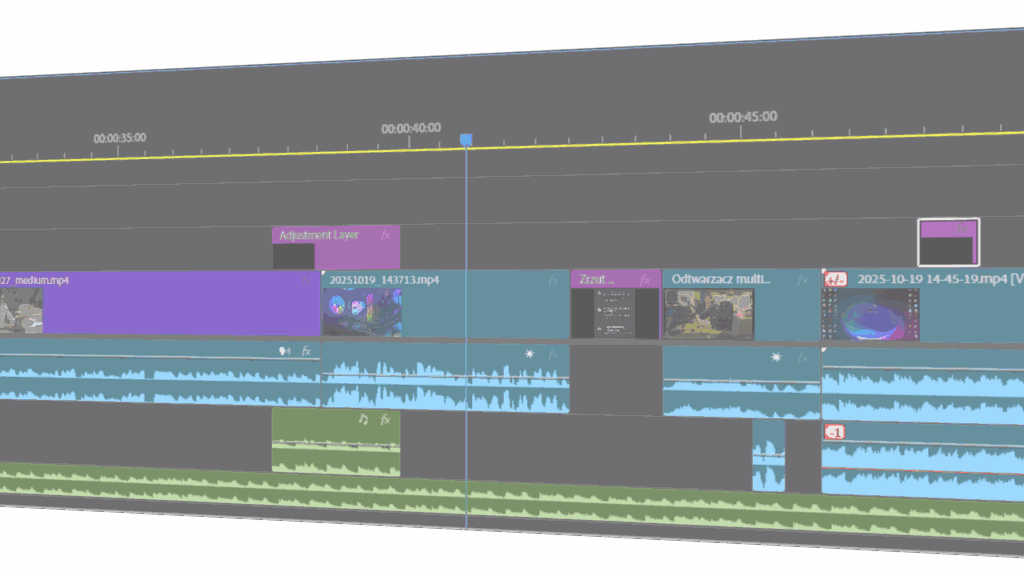Click music note icon on green audio clip
The image size is (1024, 576).
click(364, 420)
